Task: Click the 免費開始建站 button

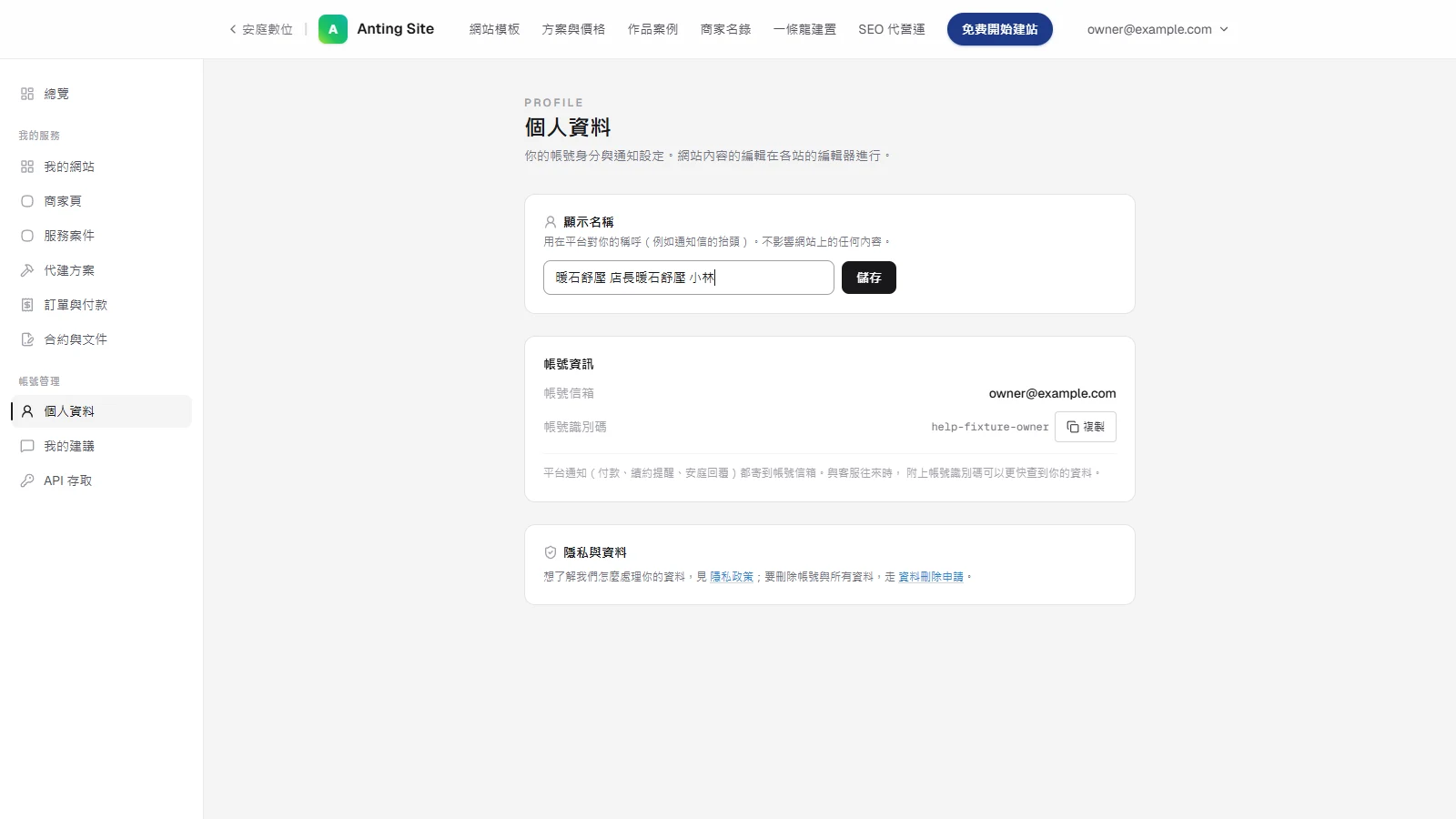Action: click(x=1000, y=29)
